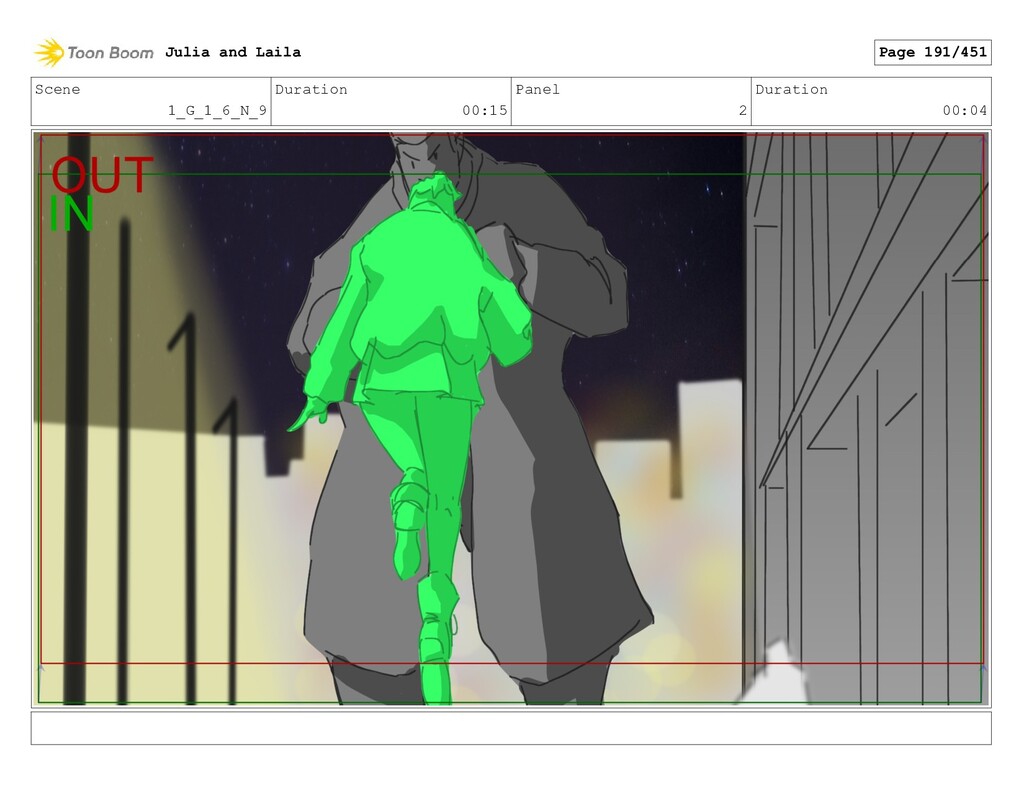Click the storyboard panel image
The image size is (1024, 791).
pyautogui.click(x=511, y=419)
